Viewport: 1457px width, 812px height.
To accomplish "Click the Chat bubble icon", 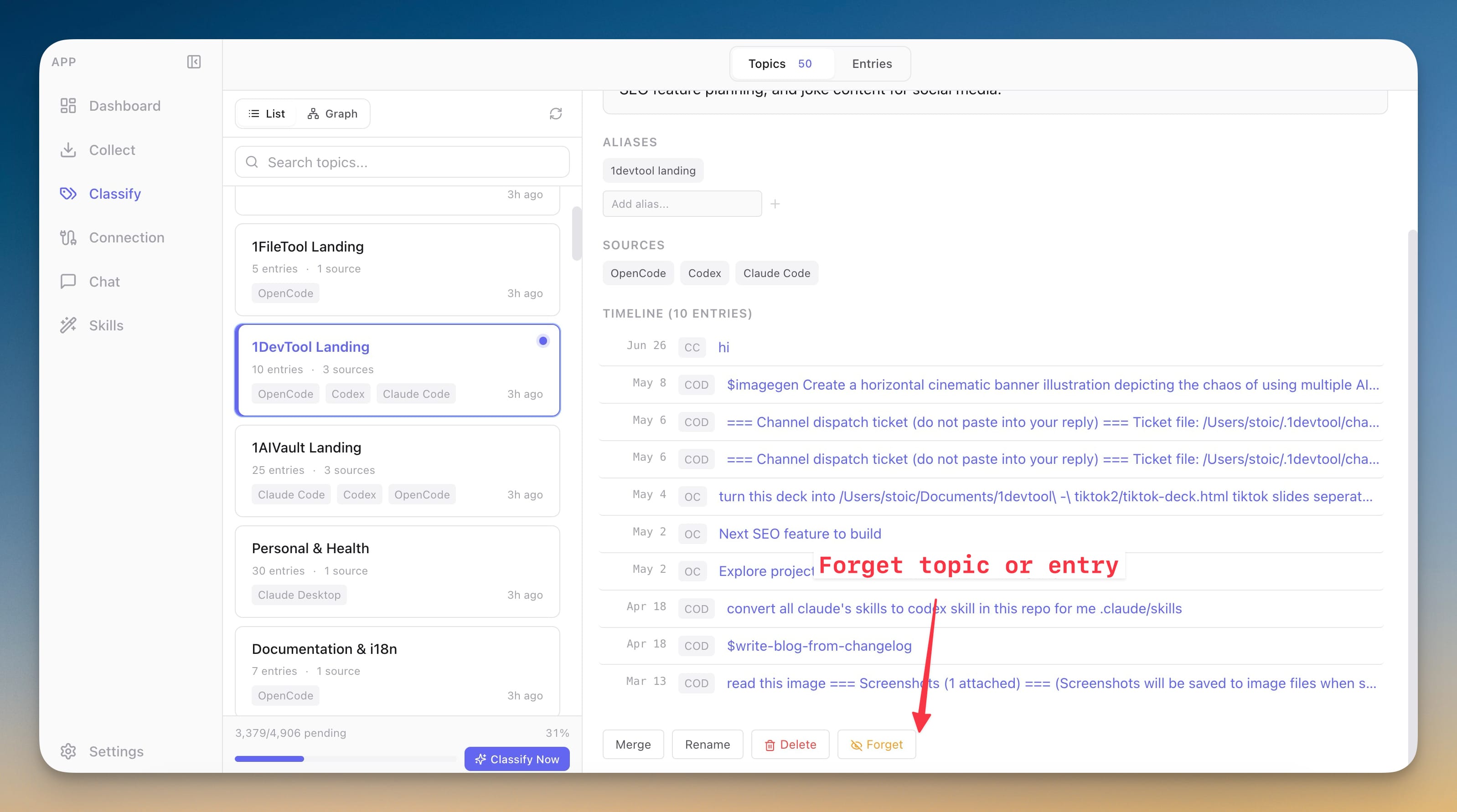I will [68, 282].
